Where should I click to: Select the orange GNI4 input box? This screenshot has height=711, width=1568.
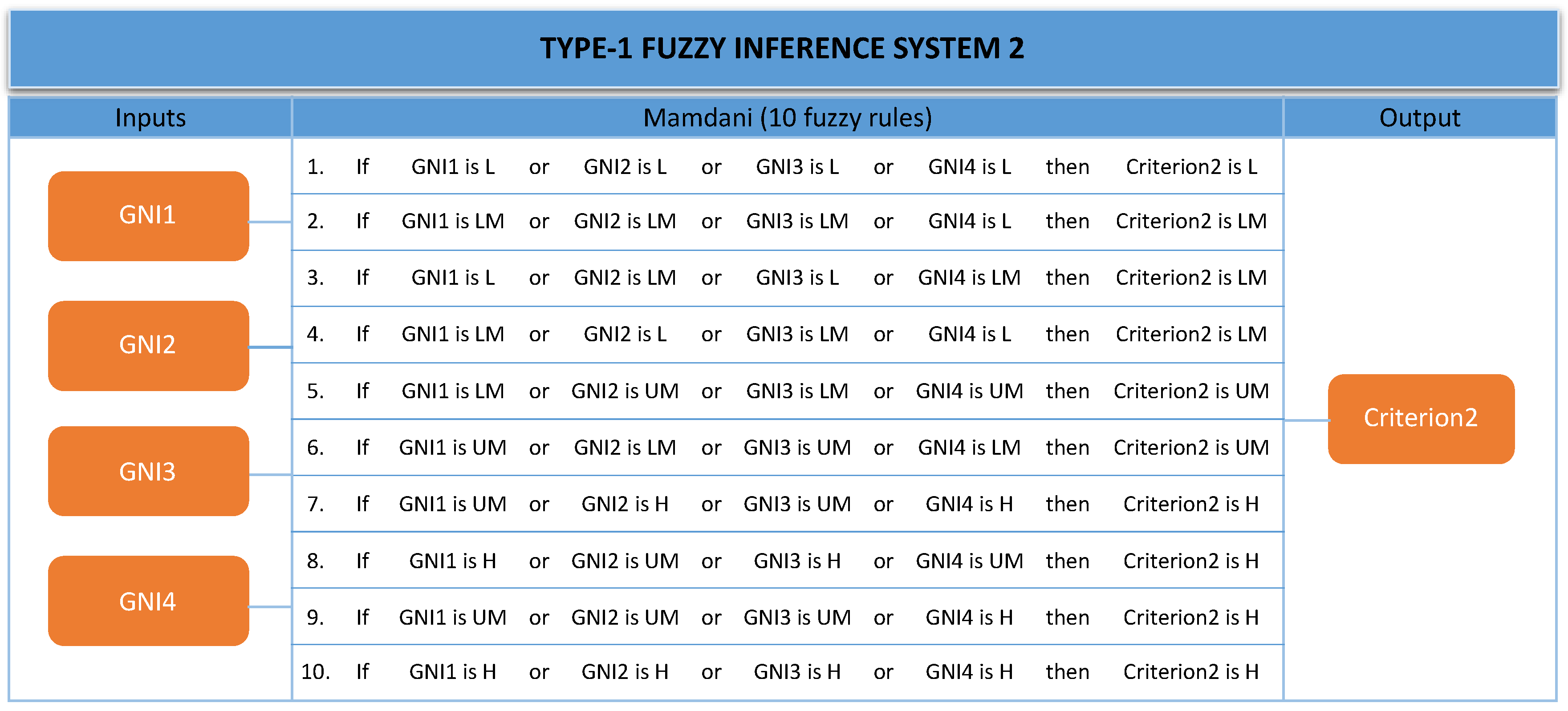tap(148, 601)
